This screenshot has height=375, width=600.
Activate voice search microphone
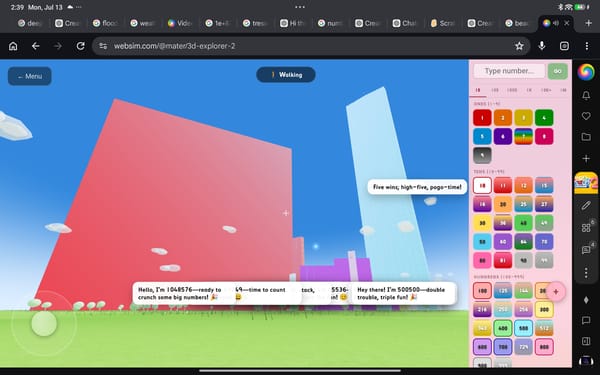(541, 46)
